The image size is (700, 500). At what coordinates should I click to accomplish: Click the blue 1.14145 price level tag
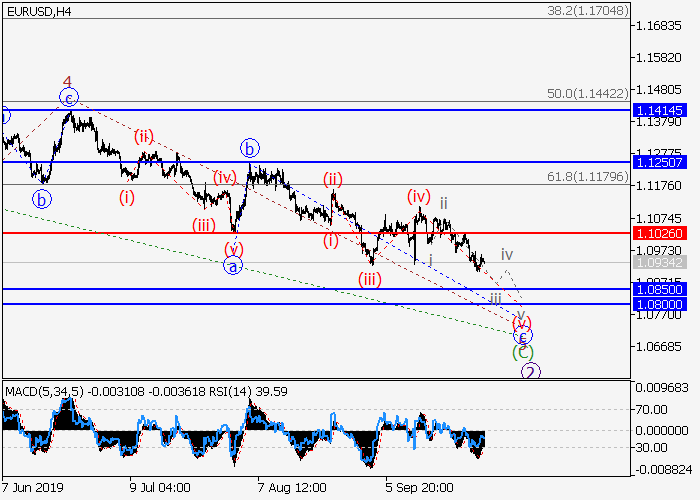coord(658,110)
